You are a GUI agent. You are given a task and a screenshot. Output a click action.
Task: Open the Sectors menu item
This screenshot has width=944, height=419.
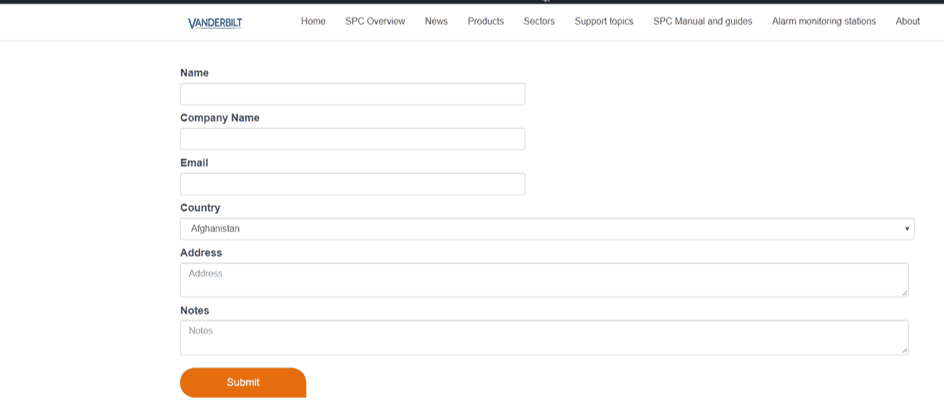click(539, 21)
